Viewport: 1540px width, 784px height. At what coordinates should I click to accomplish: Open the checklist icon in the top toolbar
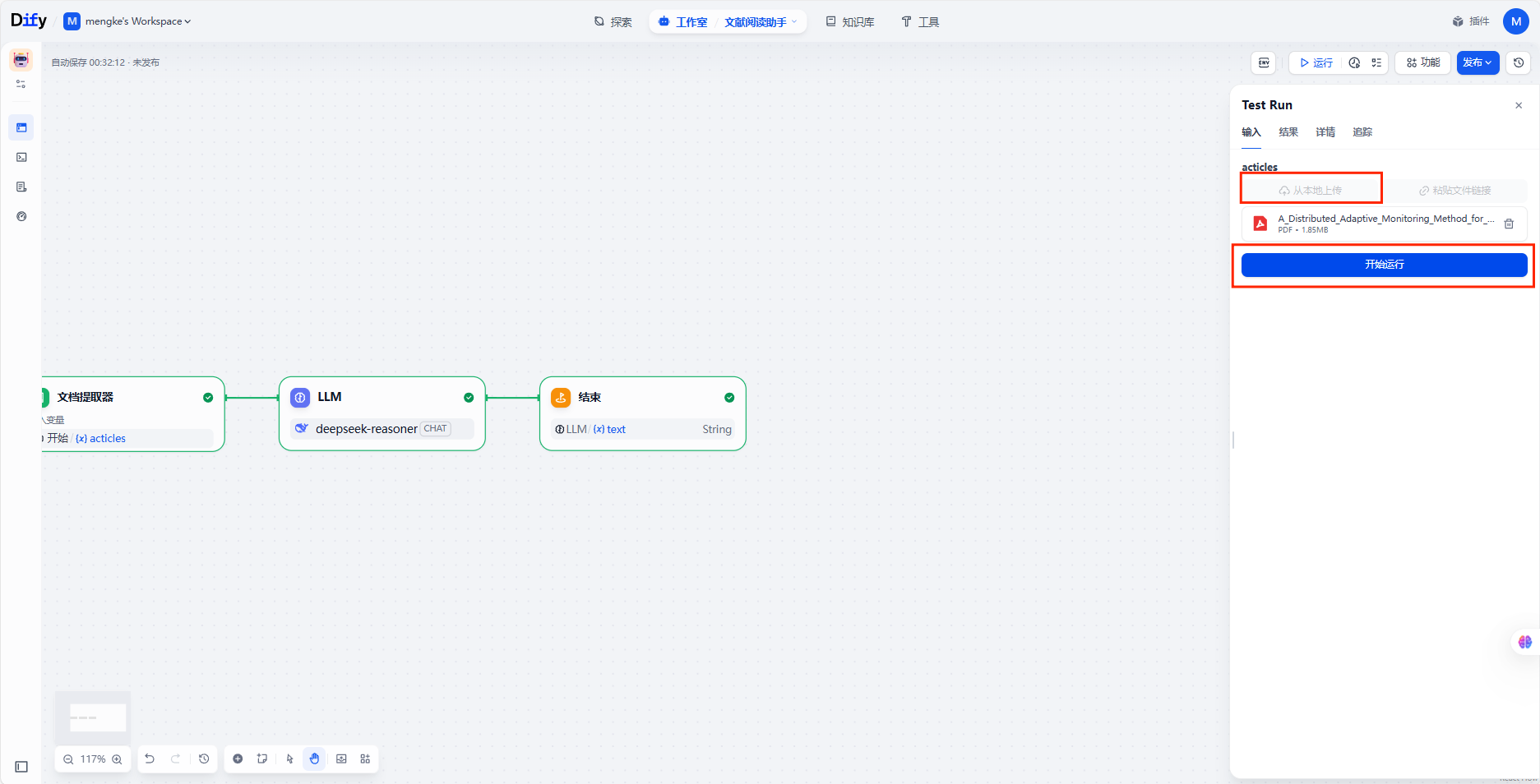tap(1376, 62)
